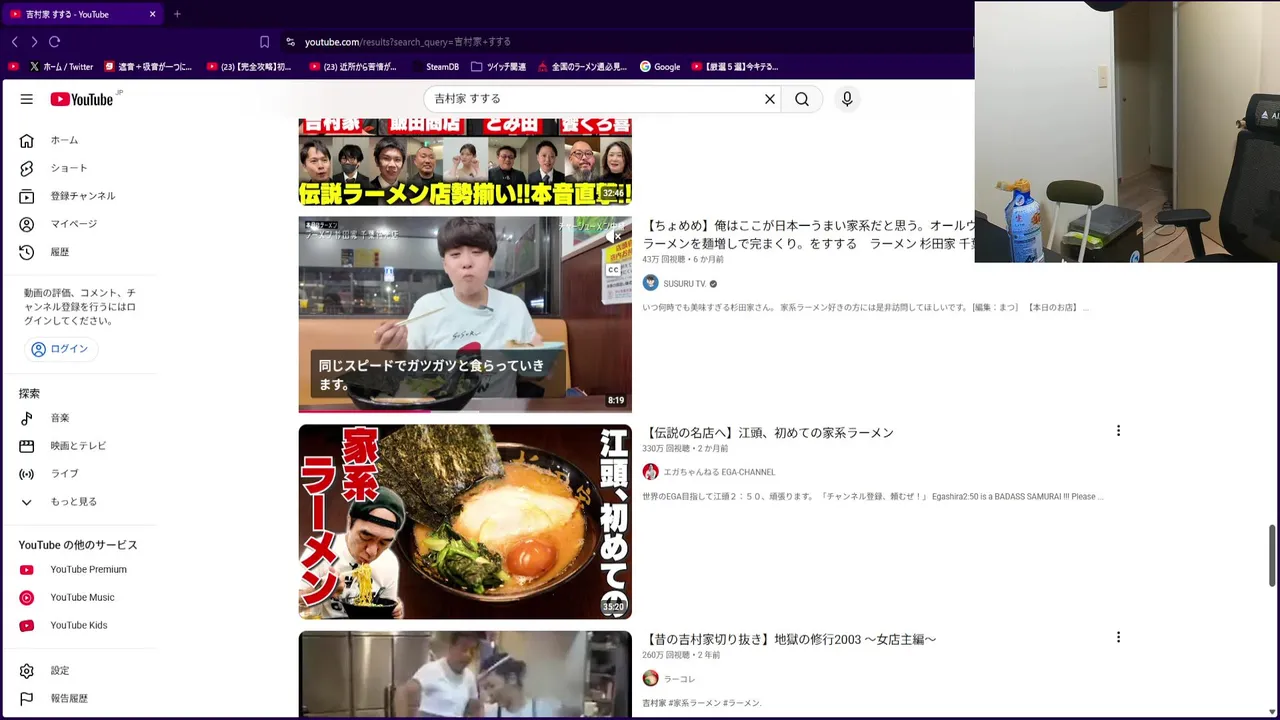This screenshot has width=1280, height=720.
Task: Seek on the SUSURU preview progress bar
Action: click(x=465, y=411)
